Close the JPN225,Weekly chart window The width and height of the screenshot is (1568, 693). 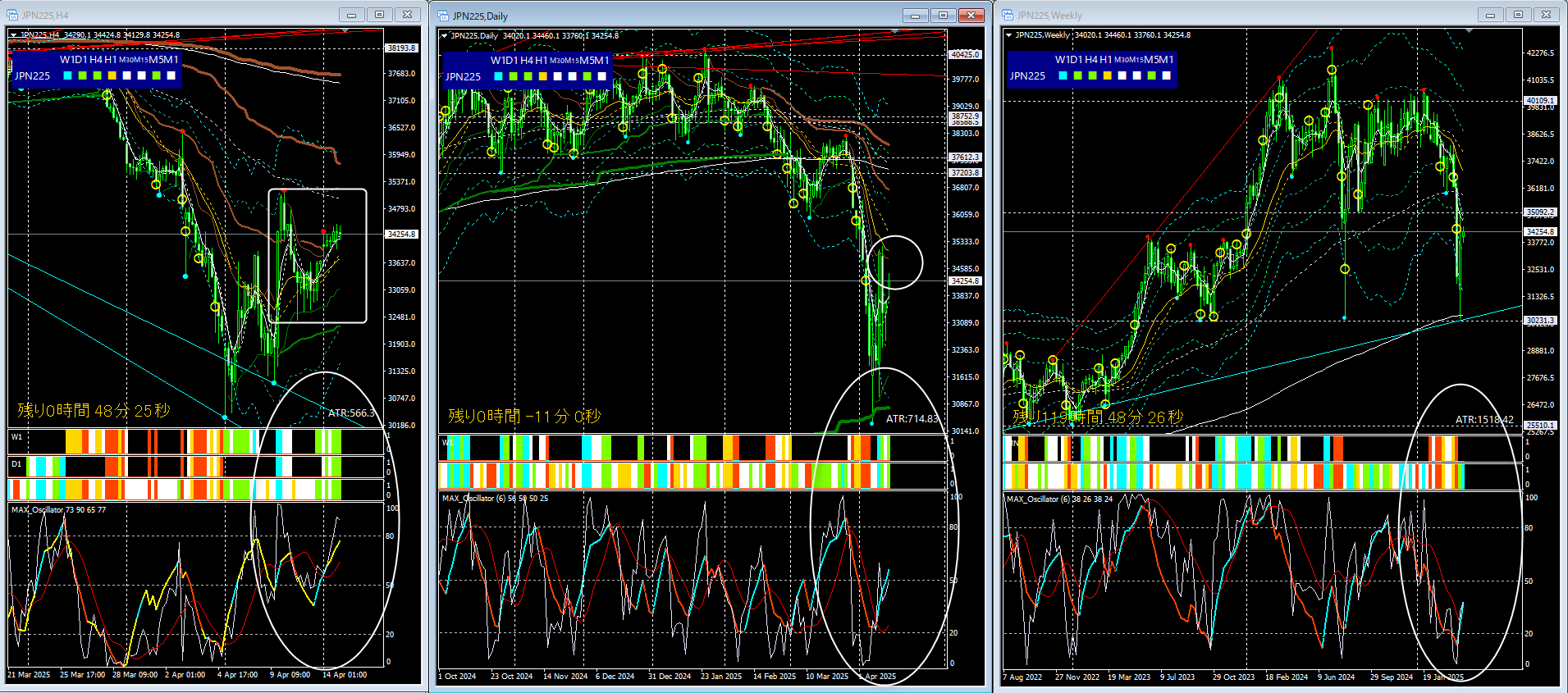pos(1546,15)
